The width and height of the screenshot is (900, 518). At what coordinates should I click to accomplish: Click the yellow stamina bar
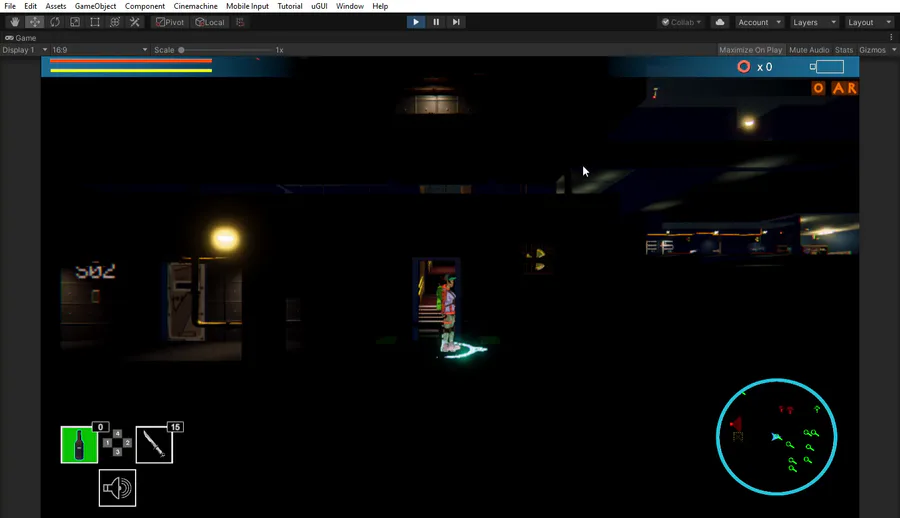coord(131,70)
